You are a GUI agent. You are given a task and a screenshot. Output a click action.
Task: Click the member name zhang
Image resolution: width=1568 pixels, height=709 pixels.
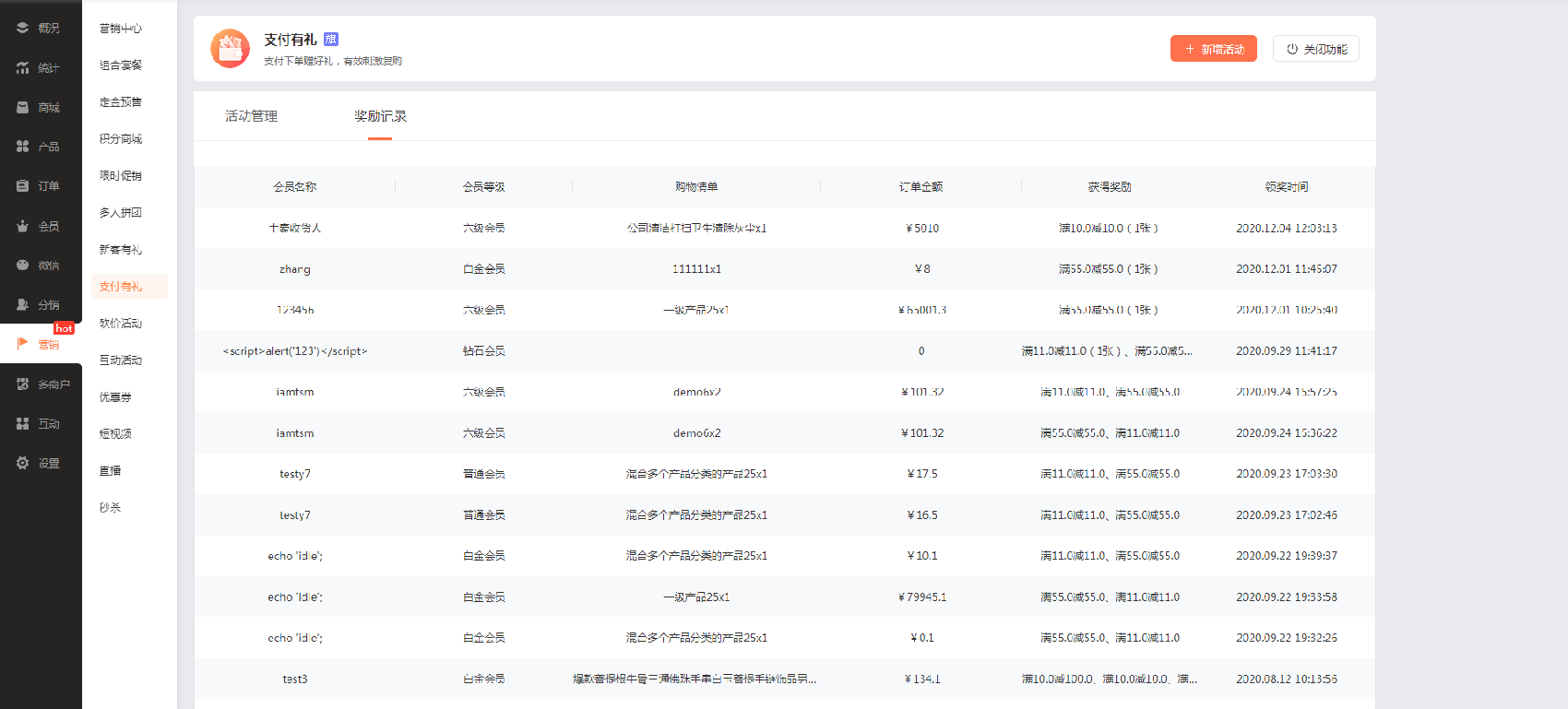click(x=295, y=269)
